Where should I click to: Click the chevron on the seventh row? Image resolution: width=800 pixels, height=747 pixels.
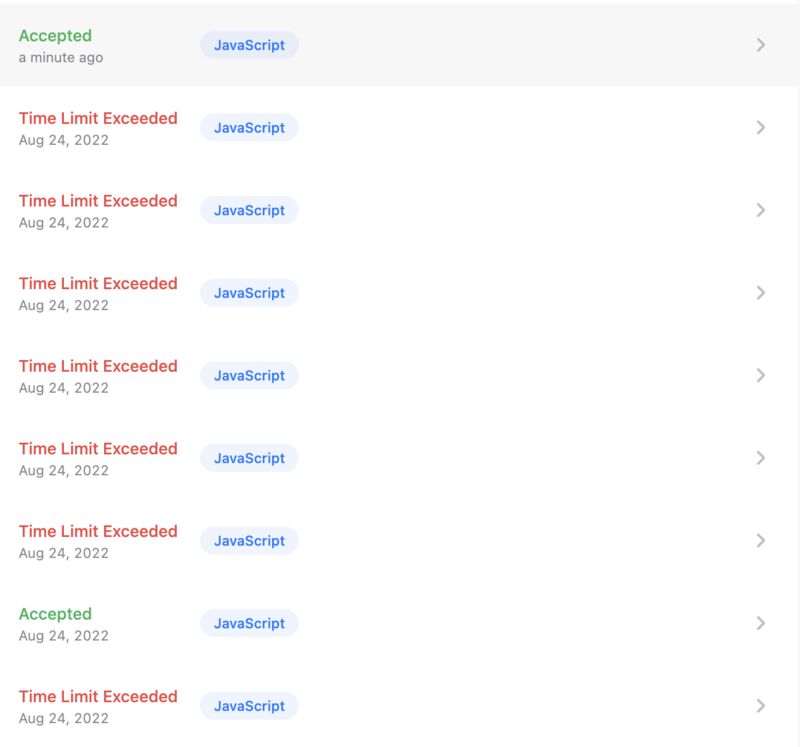pyautogui.click(x=760, y=541)
